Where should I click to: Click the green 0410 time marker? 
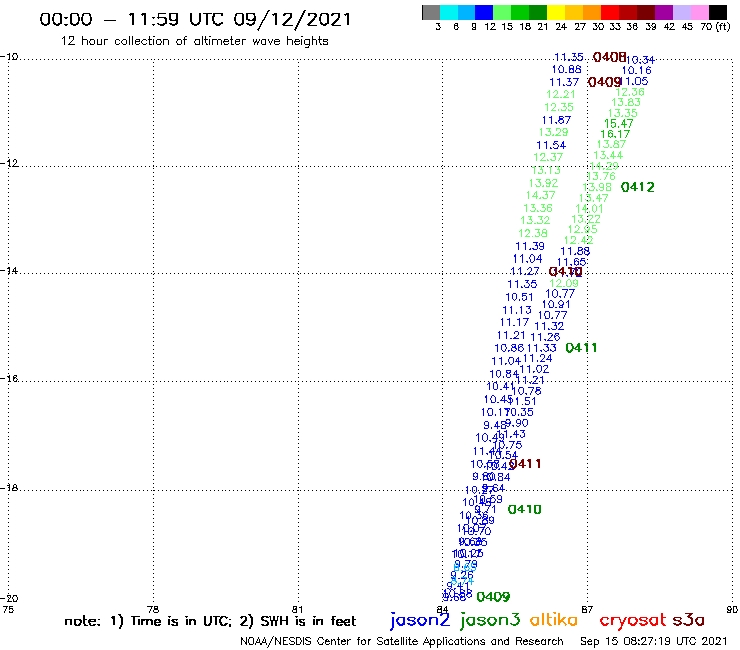click(524, 509)
